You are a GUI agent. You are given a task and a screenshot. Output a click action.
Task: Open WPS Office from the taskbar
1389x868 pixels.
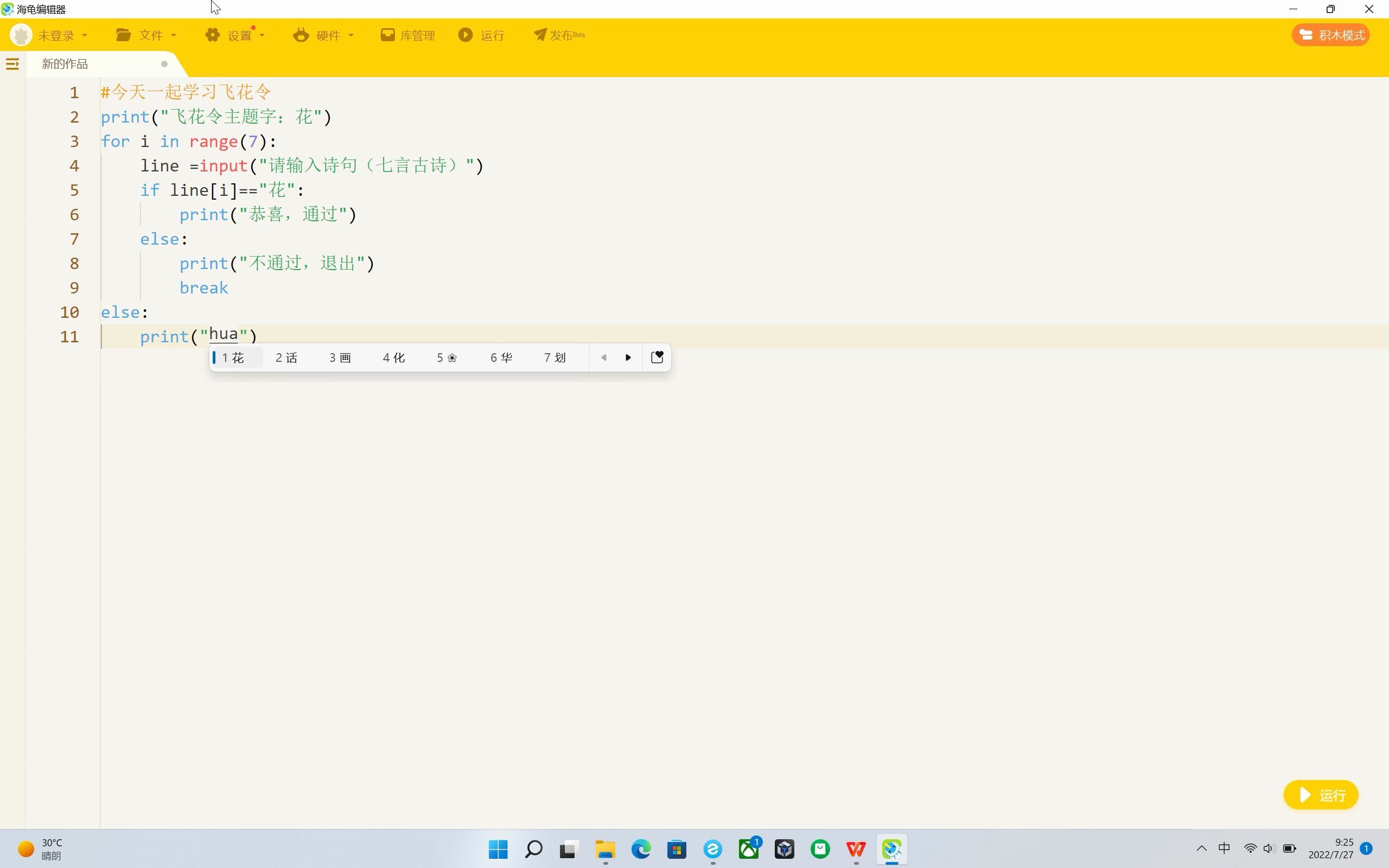[856, 849]
